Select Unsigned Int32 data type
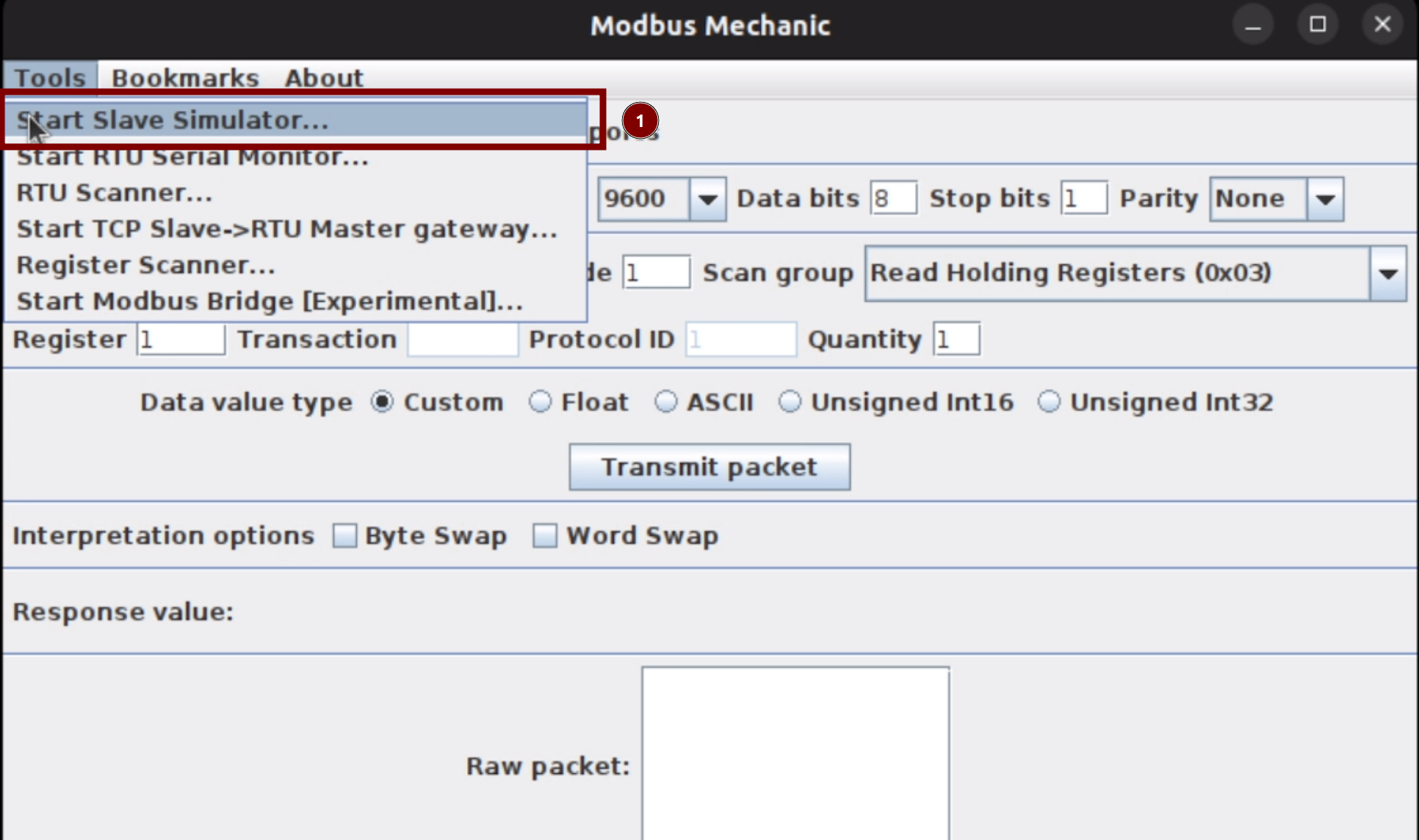Image resolution: width=1419 pixels, height=840 pixels. 1049,402
